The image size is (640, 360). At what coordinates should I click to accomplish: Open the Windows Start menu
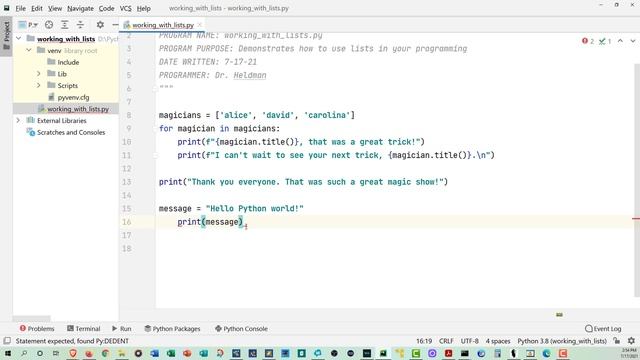[7, 353]
